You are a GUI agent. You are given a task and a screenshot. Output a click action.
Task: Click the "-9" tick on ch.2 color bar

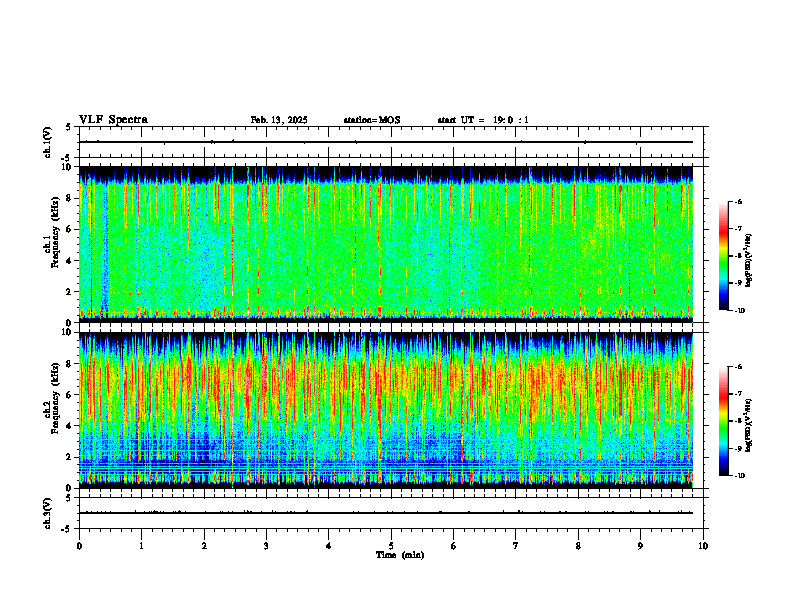click(x=739, y=448)
